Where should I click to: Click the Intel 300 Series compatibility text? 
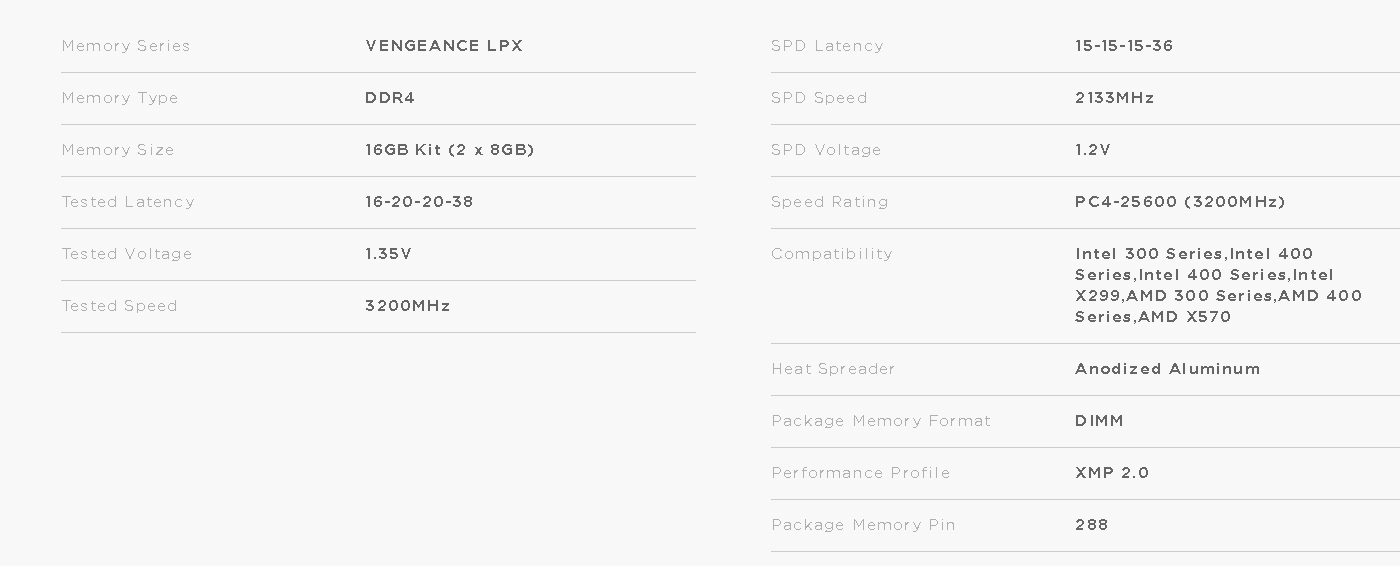click(1149, 254)
